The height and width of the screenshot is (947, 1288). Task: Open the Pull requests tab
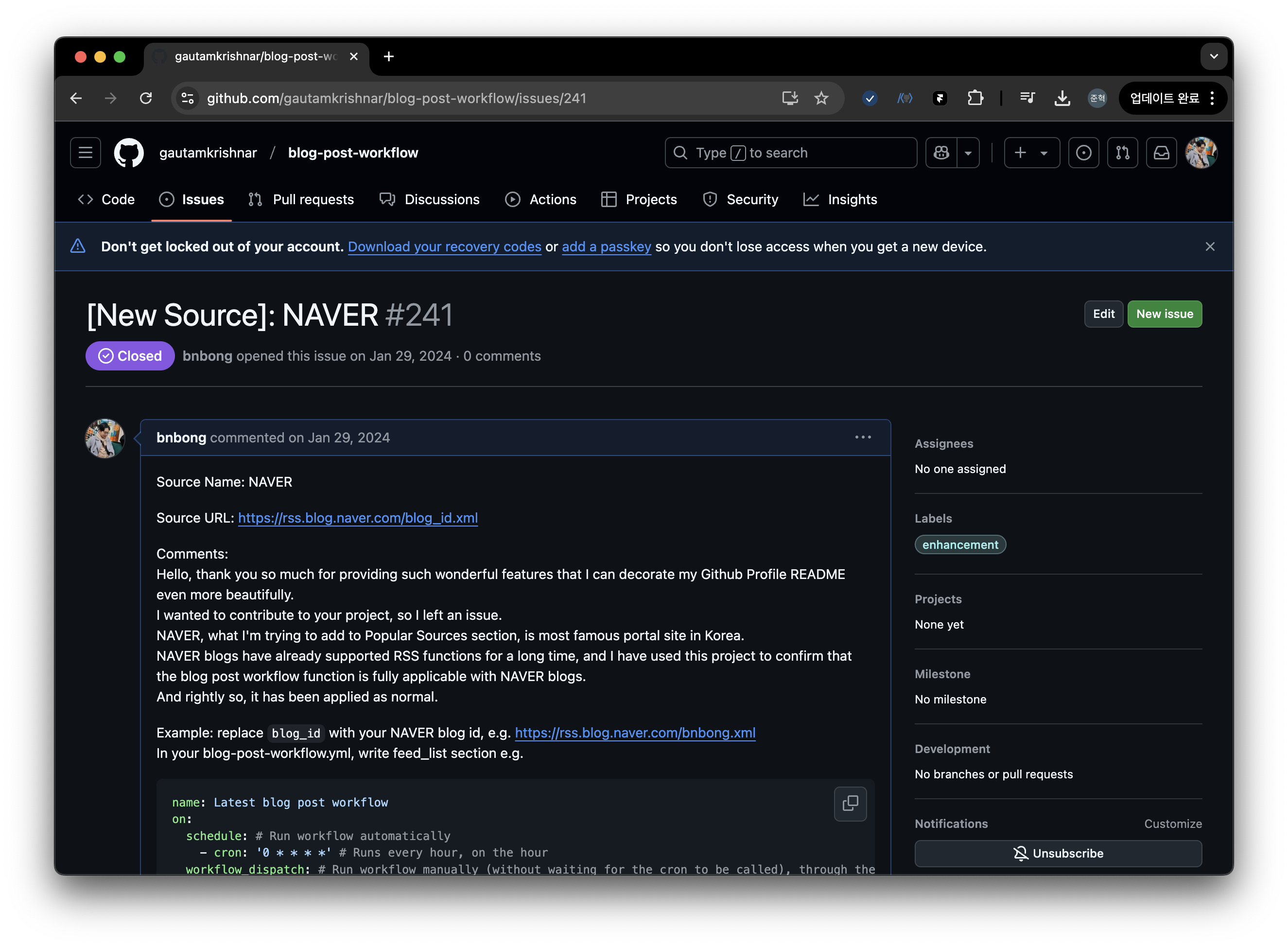click(x=301, y=199)
